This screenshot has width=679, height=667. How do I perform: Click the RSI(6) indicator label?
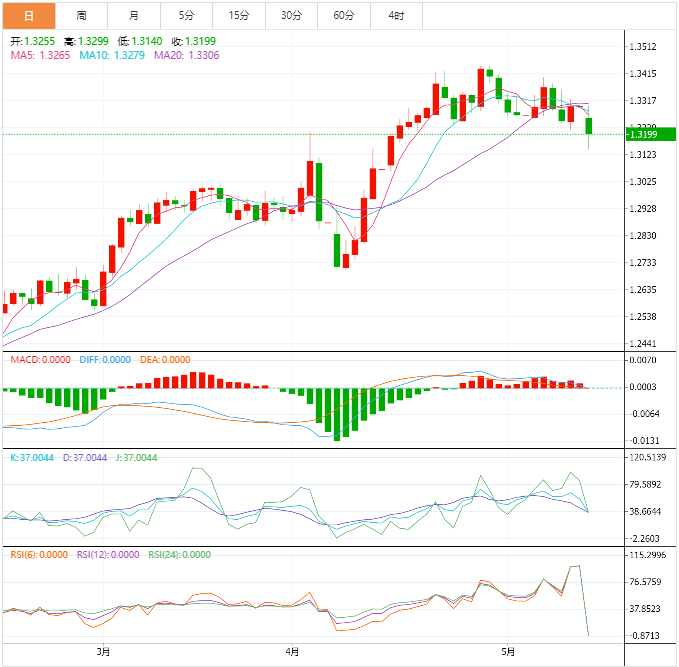(x=39, y=555)
